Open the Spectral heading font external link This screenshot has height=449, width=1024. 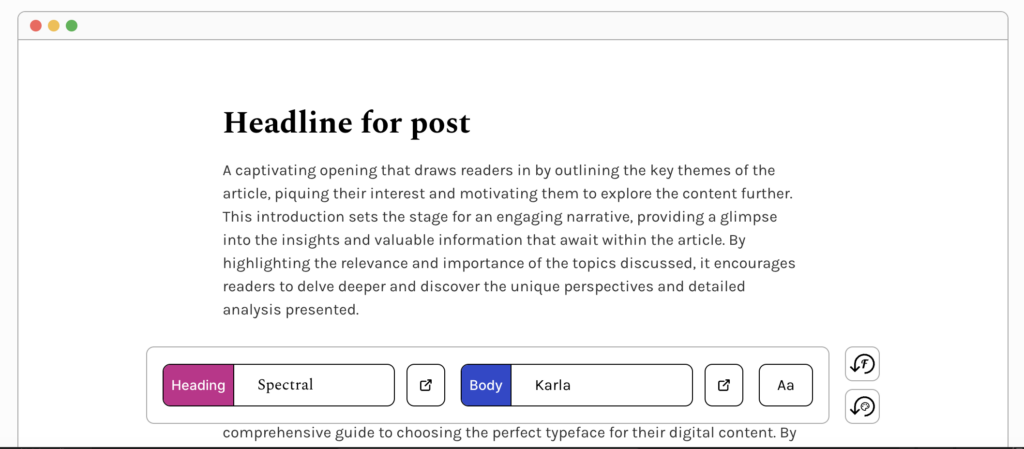pos(426,385)
